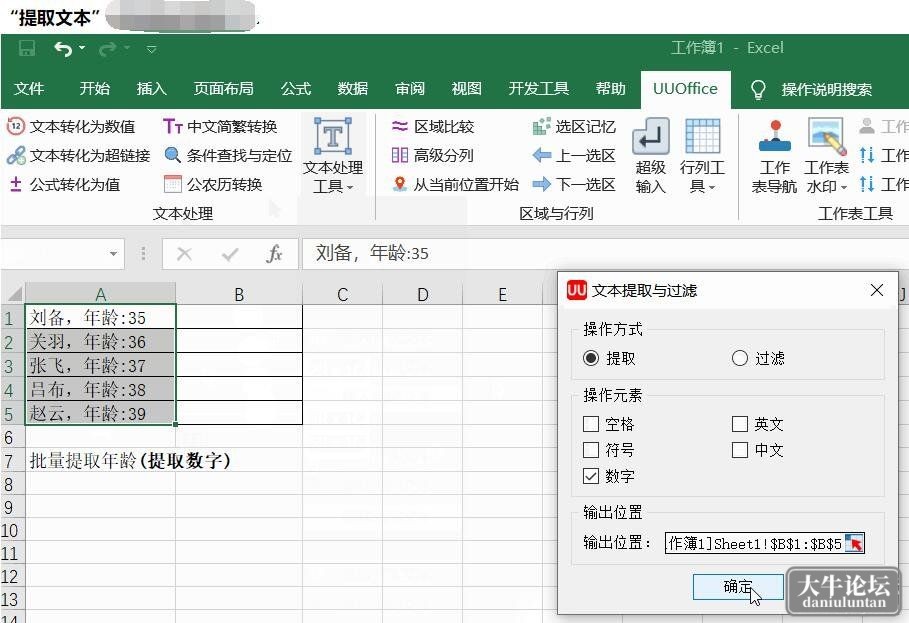The image size is (909, 623).
Task: Open Simplified-Traditional Chinese conversion
Action: click(x=220, y=126)
